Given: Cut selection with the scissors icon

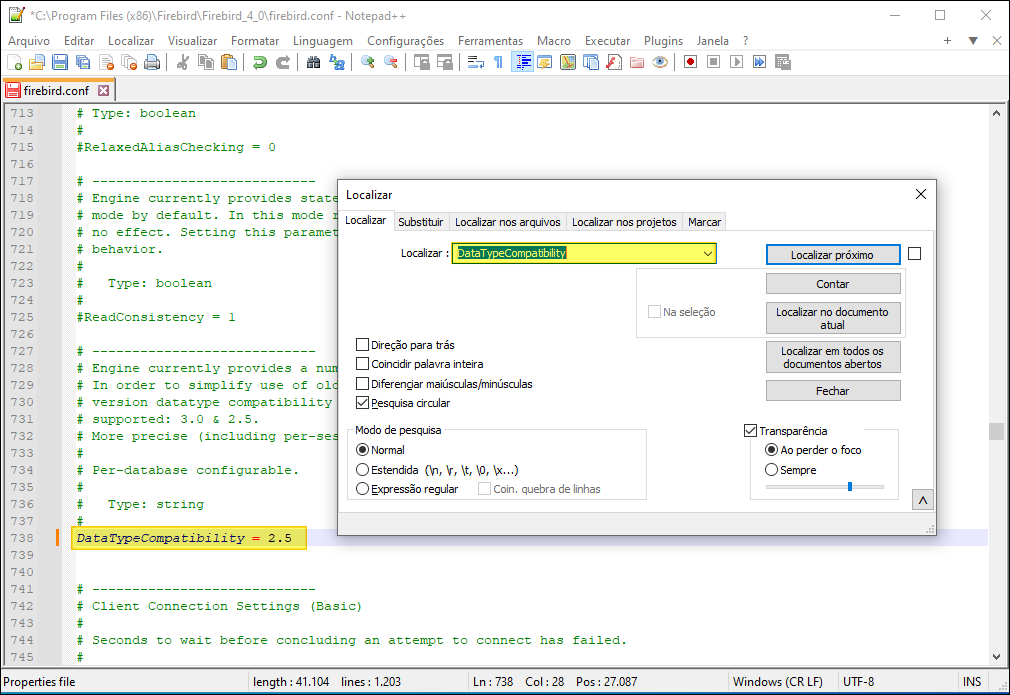Looking at the screenshot, I should pyautogui.click(x=183, y=62).
